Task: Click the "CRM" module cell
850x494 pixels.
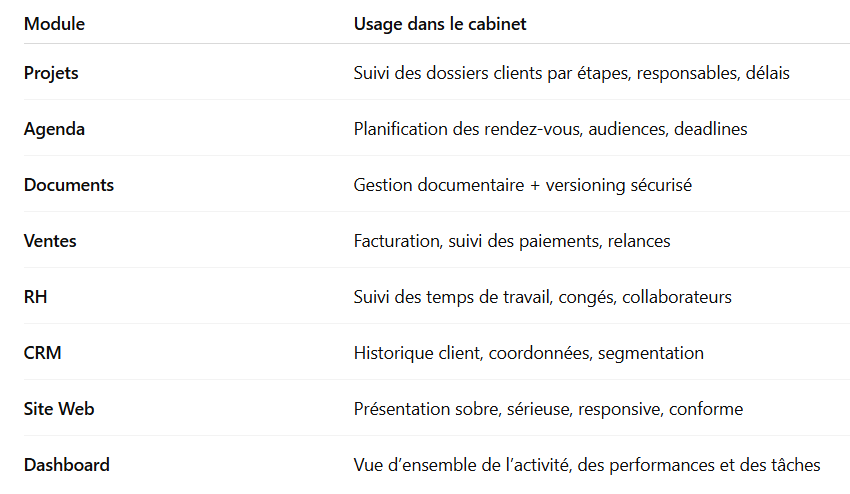Action: [42, 353]
